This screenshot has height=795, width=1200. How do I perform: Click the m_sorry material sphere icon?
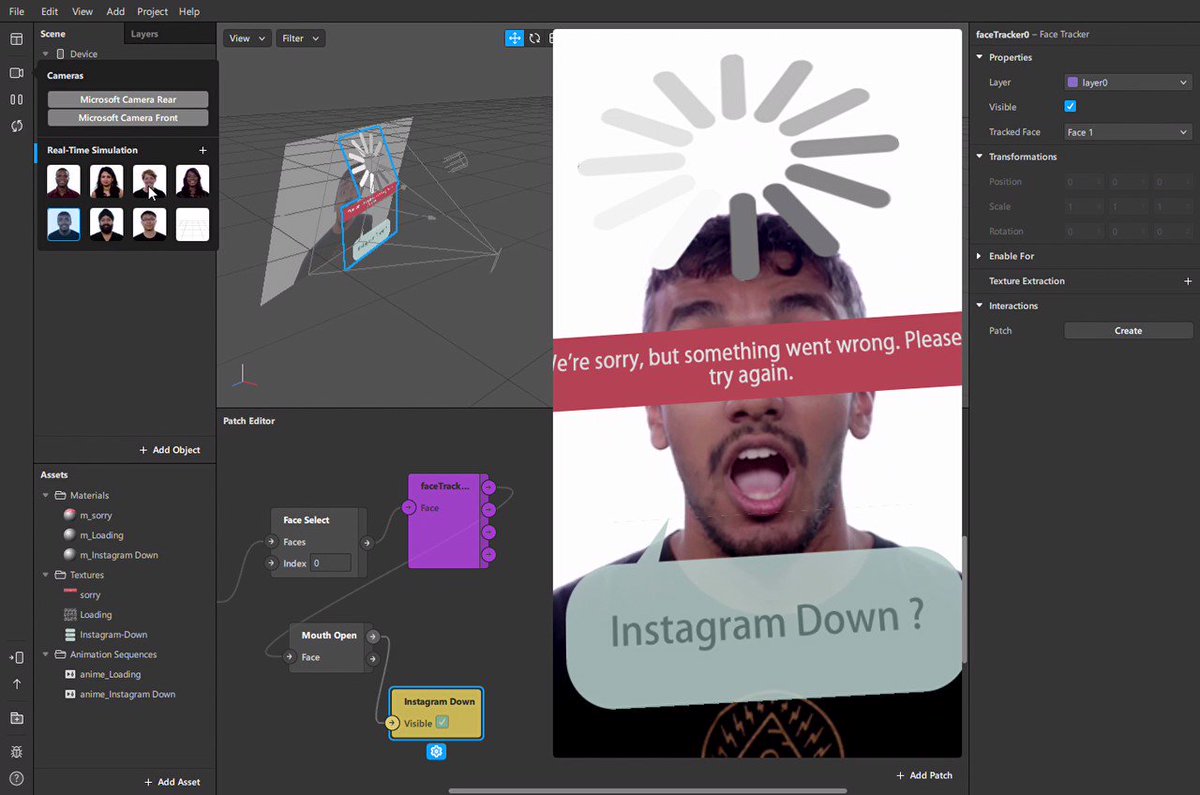coord(69,515)
